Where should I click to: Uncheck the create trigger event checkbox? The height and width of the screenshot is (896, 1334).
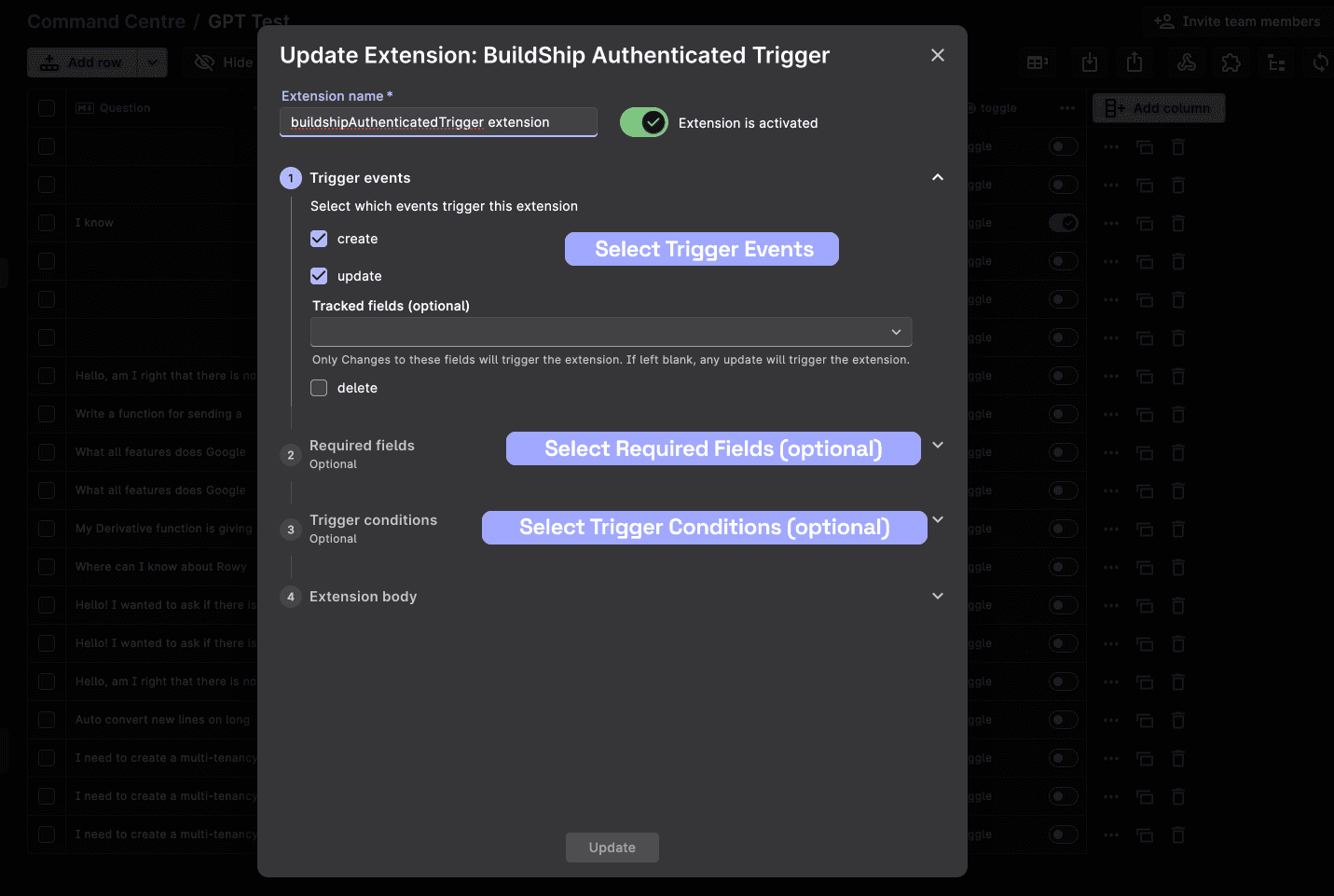[x=319, y=239]
